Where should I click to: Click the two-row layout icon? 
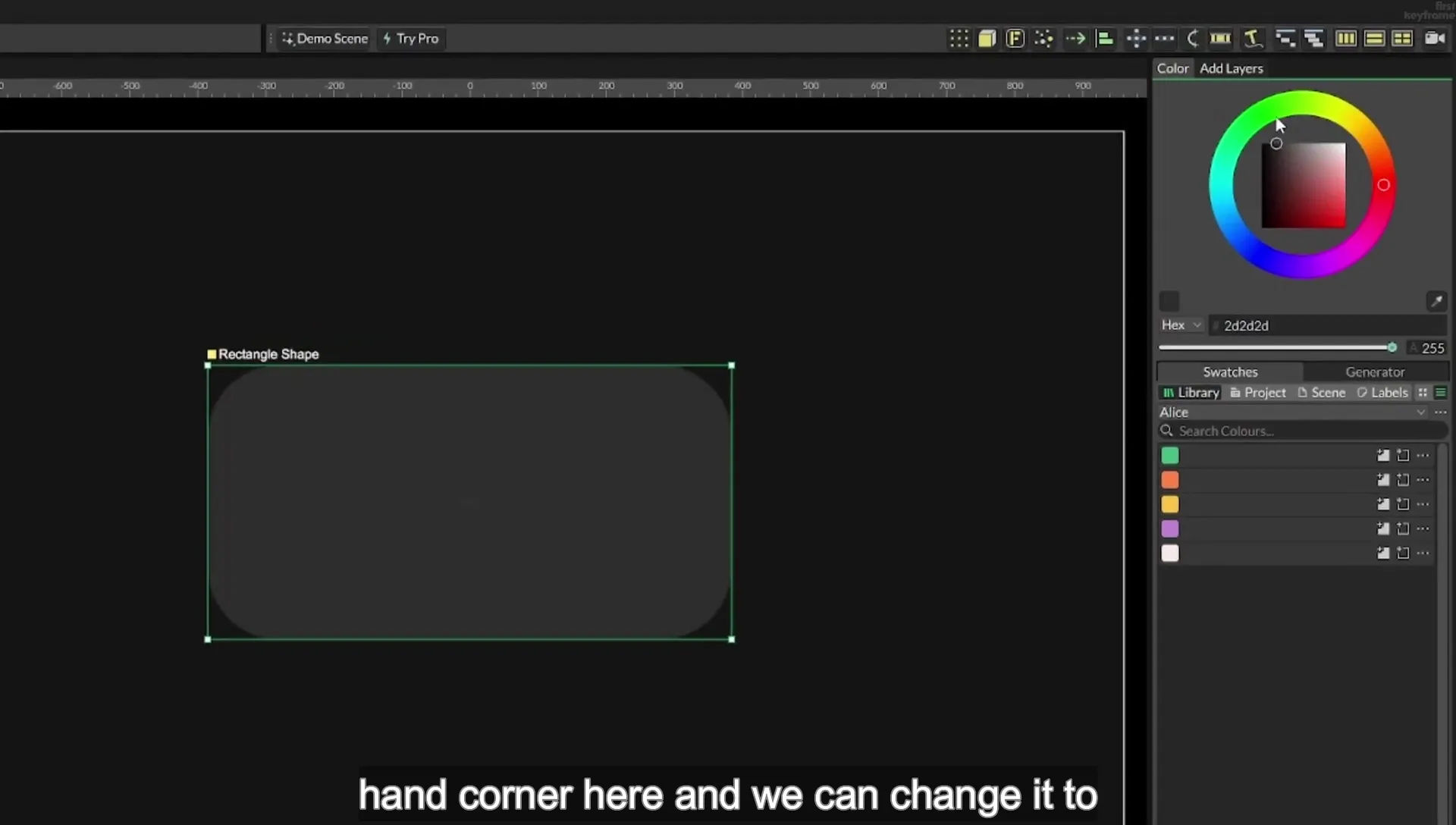[1374, 39]
